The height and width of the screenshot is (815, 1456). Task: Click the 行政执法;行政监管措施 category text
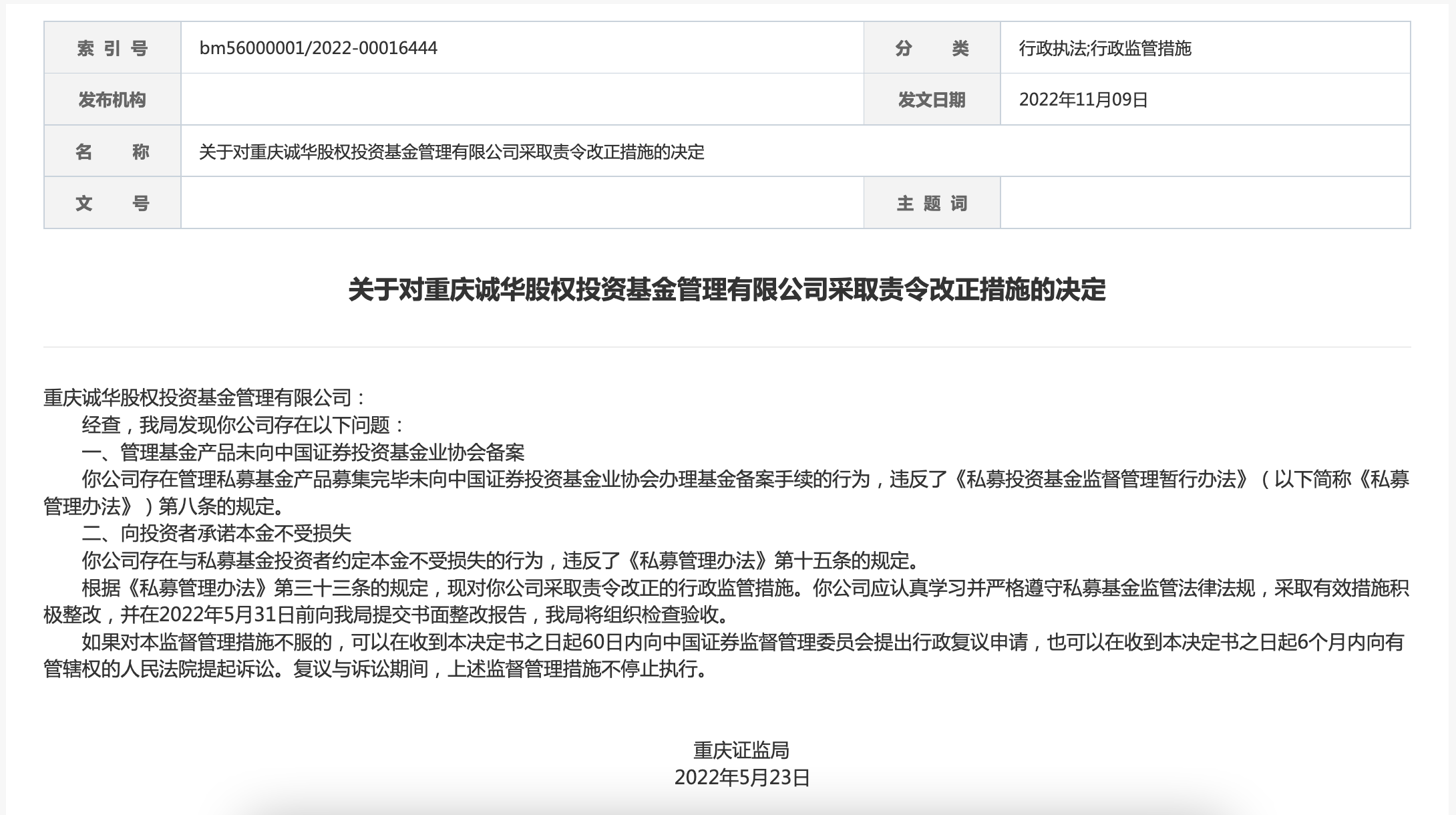click(x=1105, y=48)
